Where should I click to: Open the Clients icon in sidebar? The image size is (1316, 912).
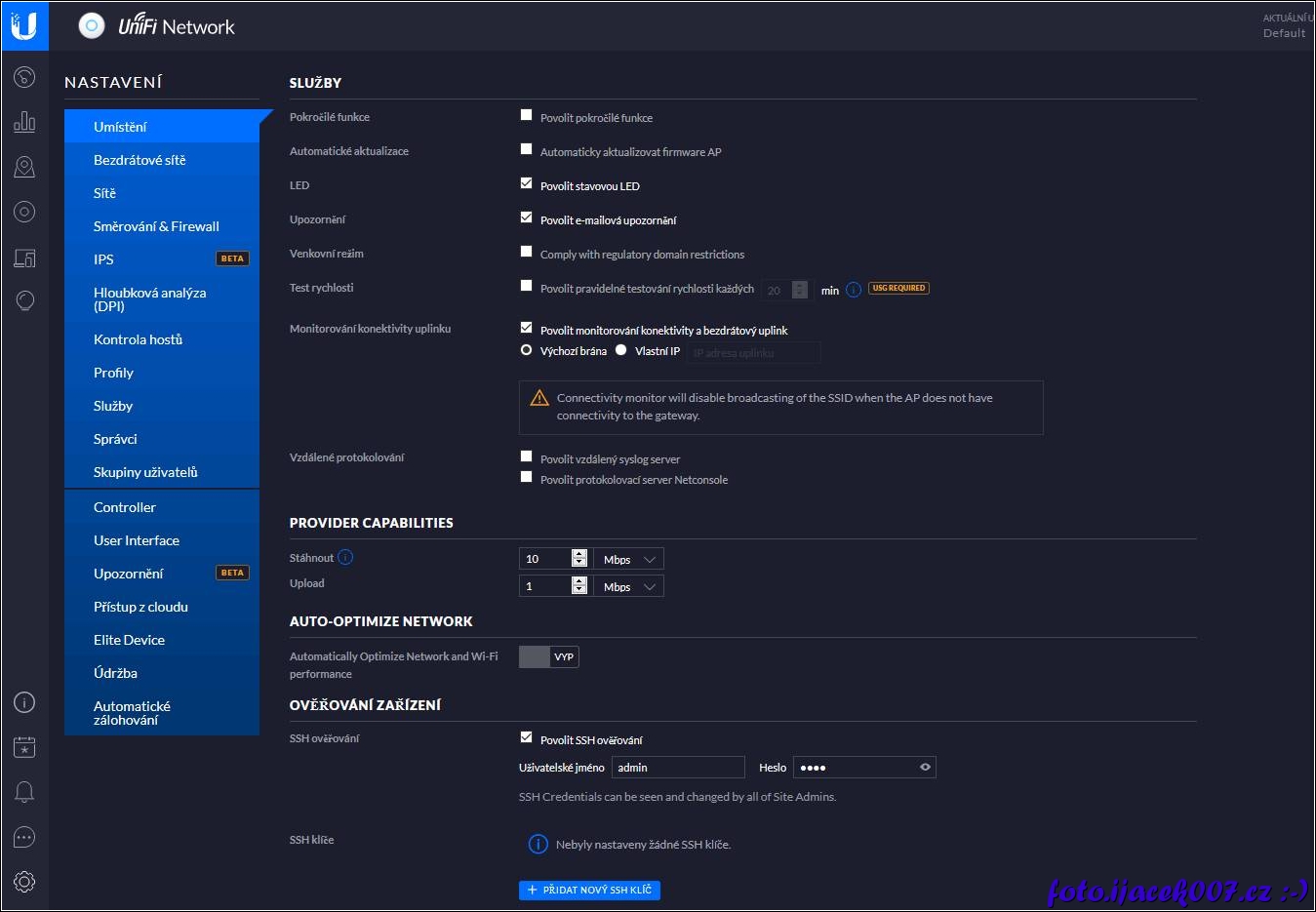24,258
